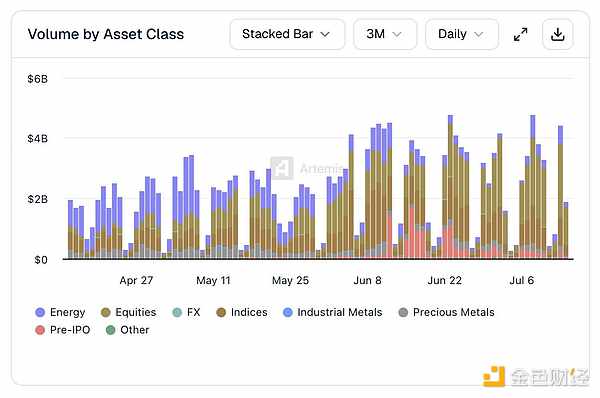Screen dimensions: 600x398
Task: Hide the Pre-IPO series
Action: click(62, 330)
